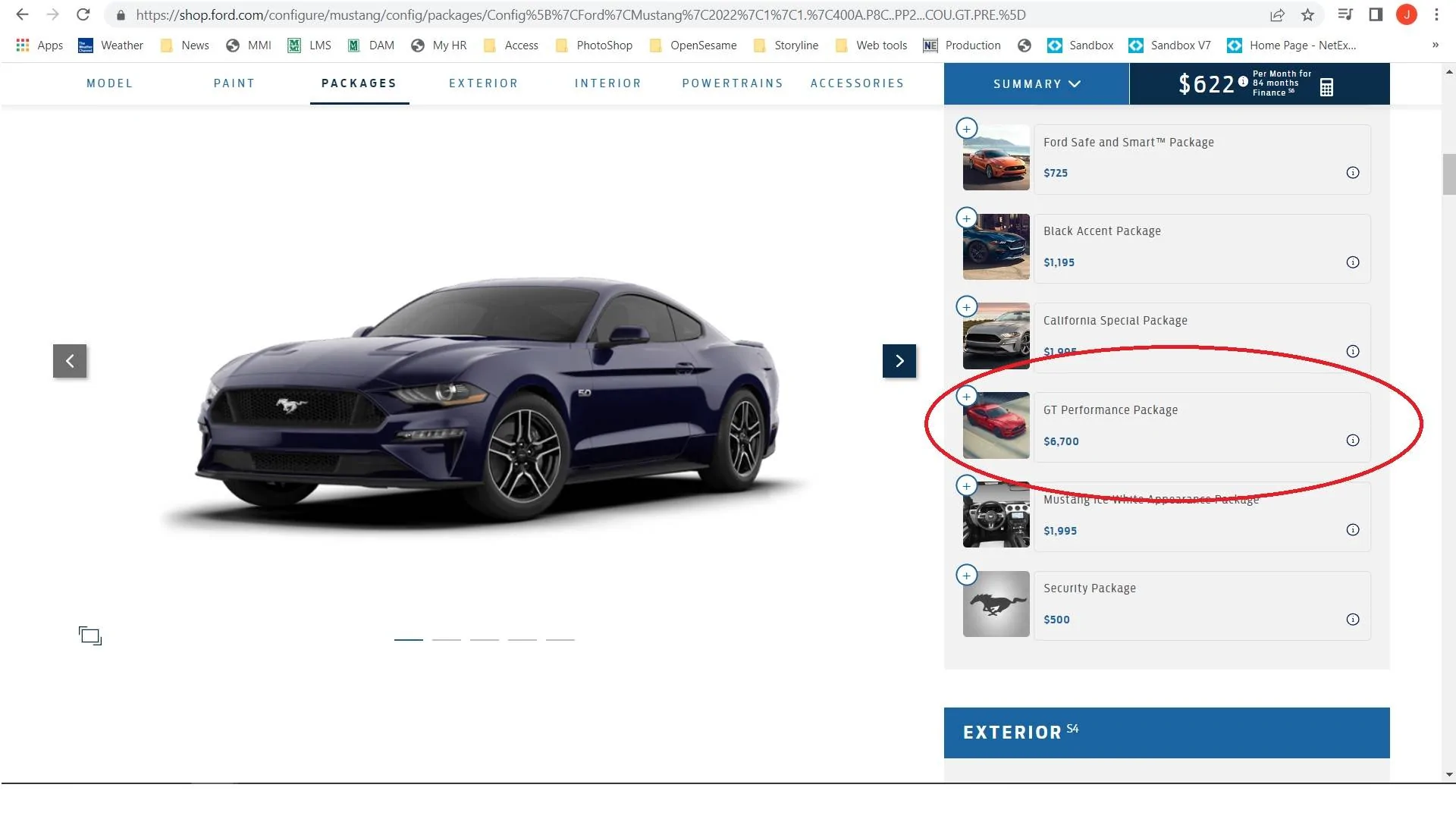Viewport: 1456px width, 819px height.
Task: Open the Storyline bookmark folder
Action: (786, 45)
